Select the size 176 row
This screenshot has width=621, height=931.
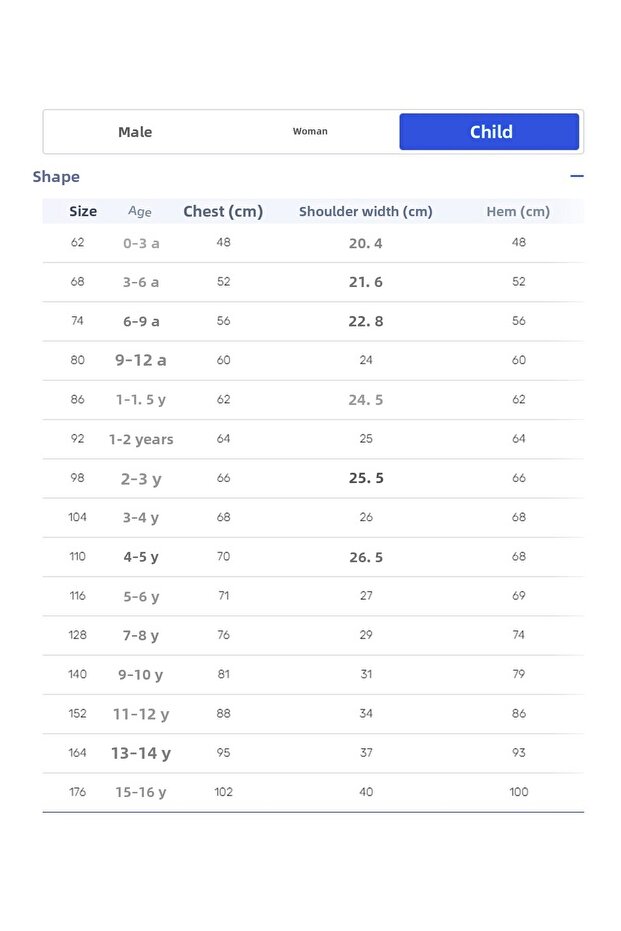tap(78, 792)
